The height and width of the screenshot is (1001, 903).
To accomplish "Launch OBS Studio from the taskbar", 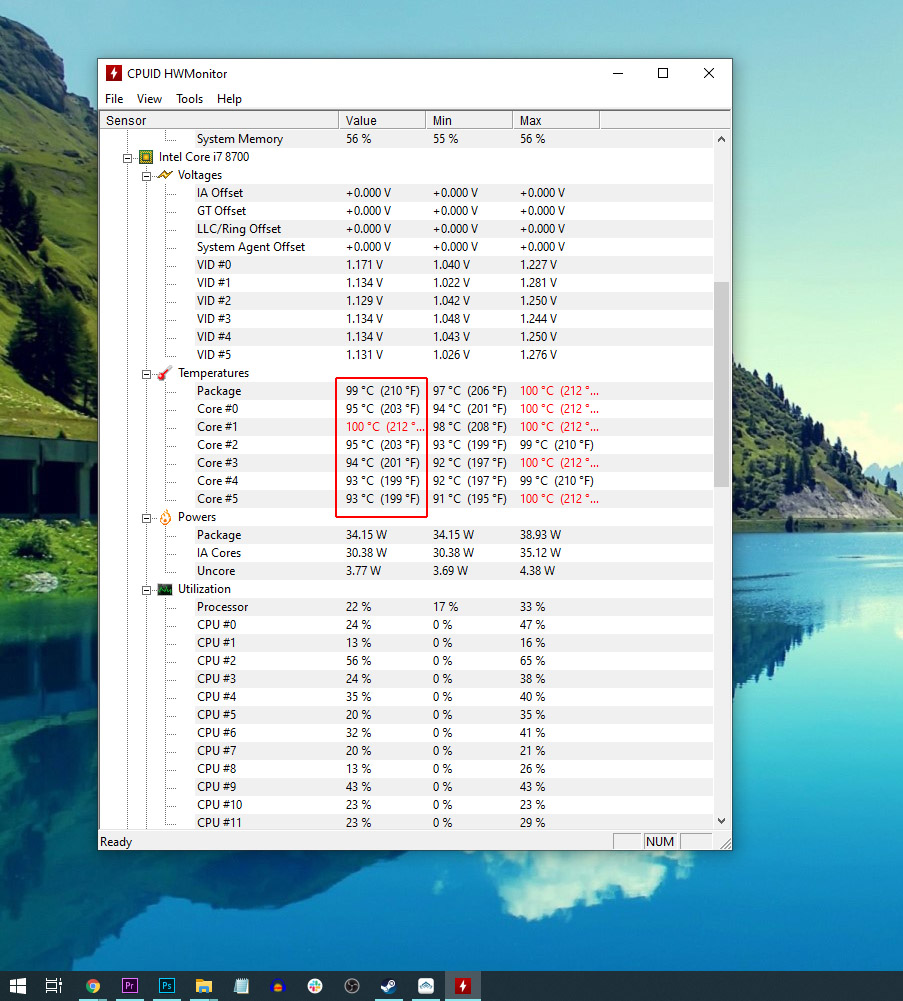I will tap(352, 986).
